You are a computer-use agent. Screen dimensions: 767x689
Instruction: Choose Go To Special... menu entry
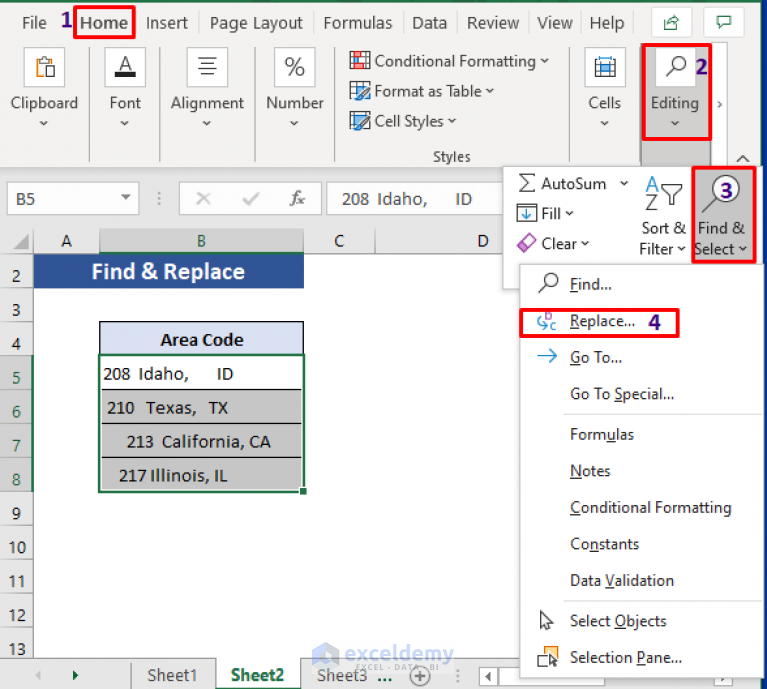641,394
